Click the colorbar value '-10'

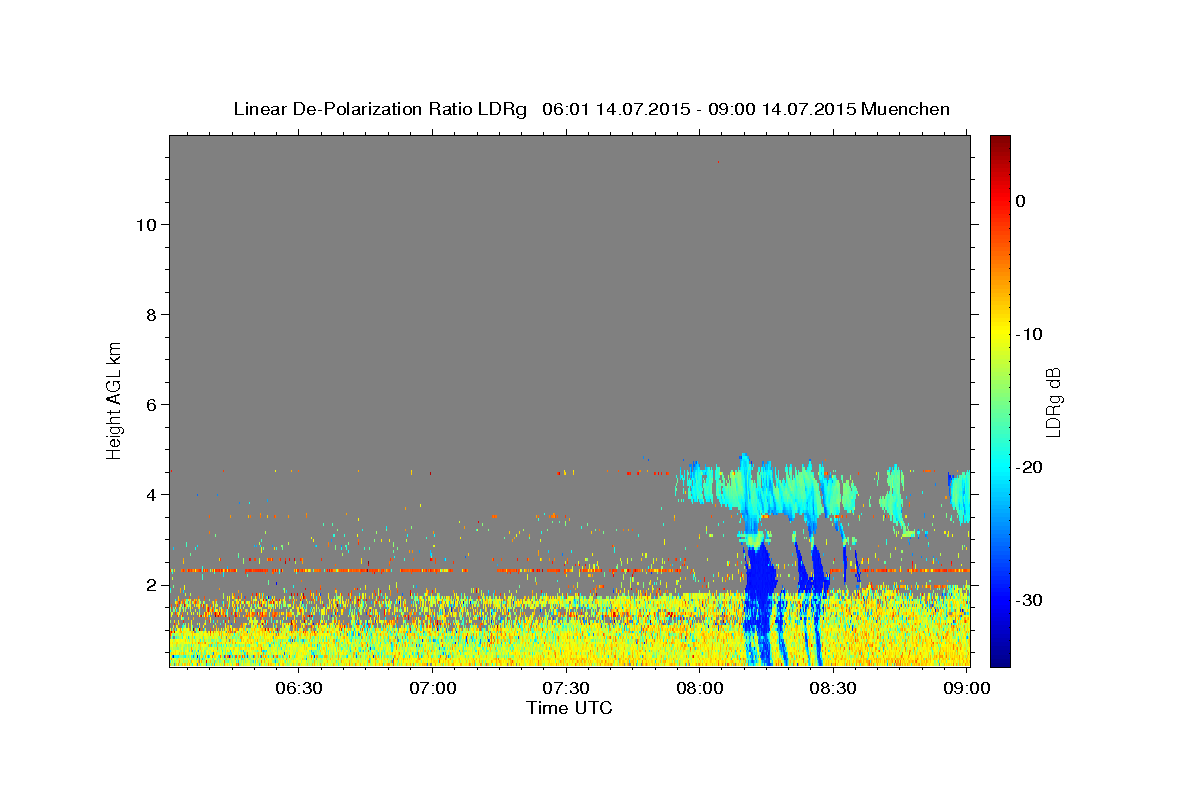tap(1030, 334)
